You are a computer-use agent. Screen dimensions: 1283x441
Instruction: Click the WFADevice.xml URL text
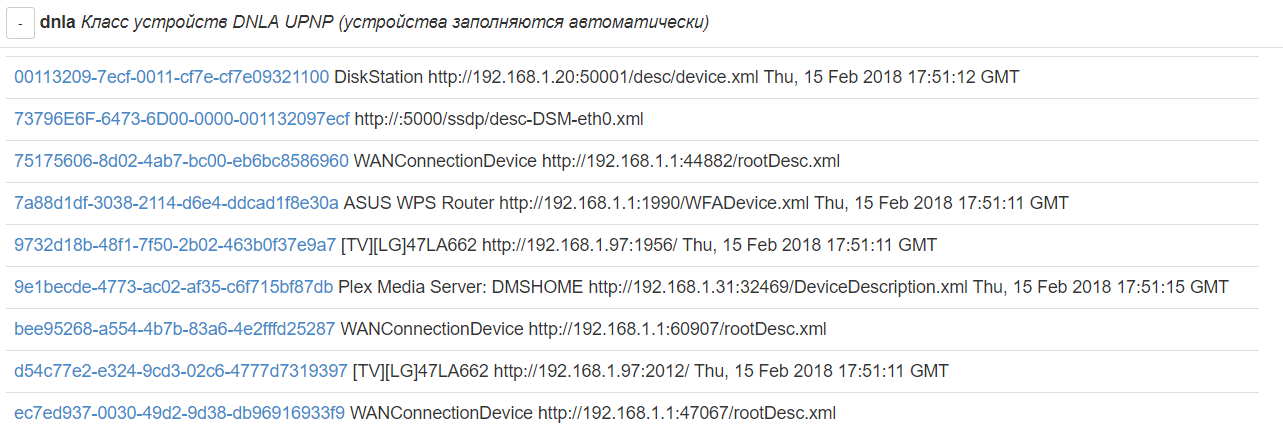pos(654,203)
